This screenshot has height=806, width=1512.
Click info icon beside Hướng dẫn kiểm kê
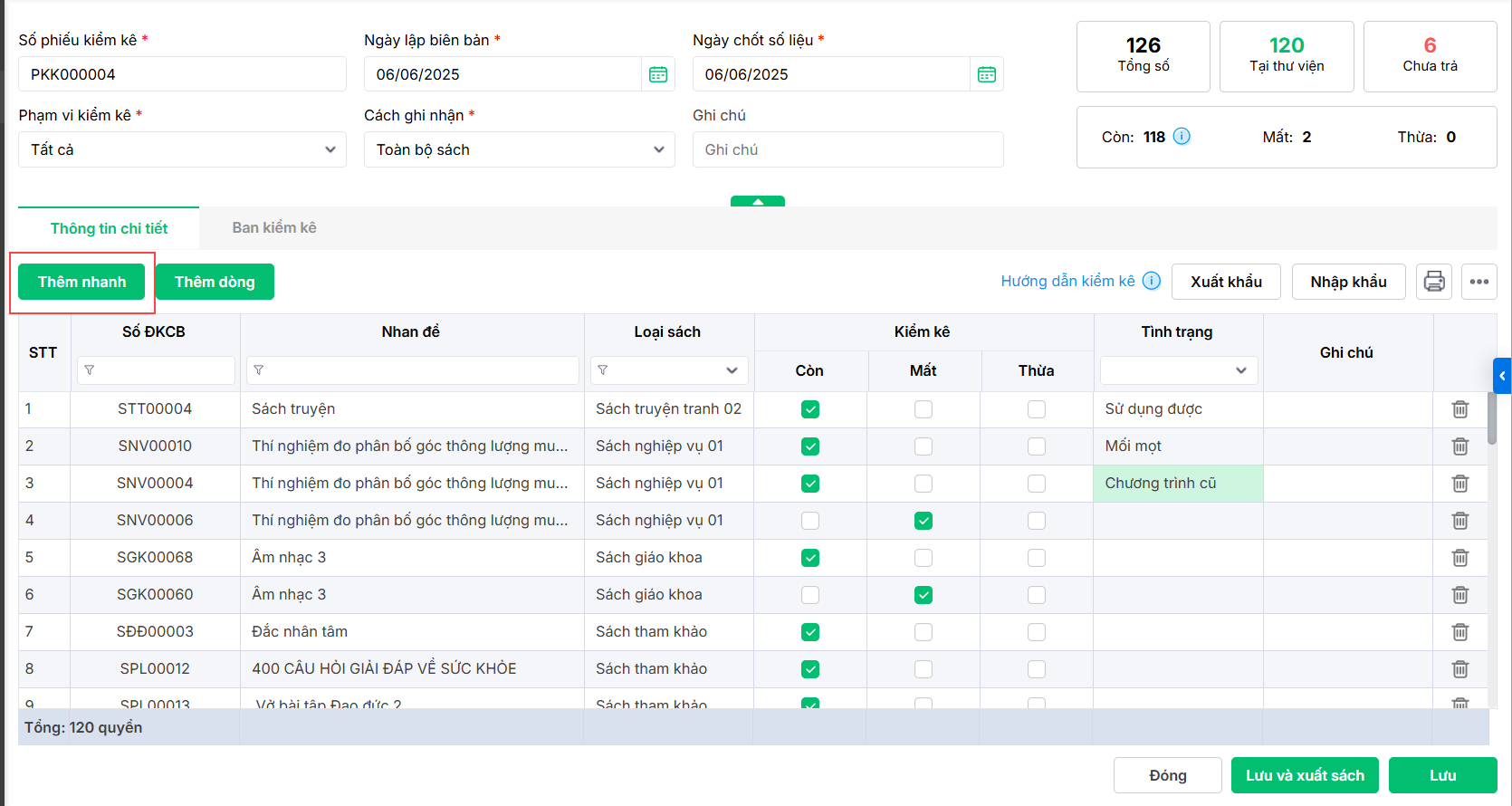[1152, 281]
